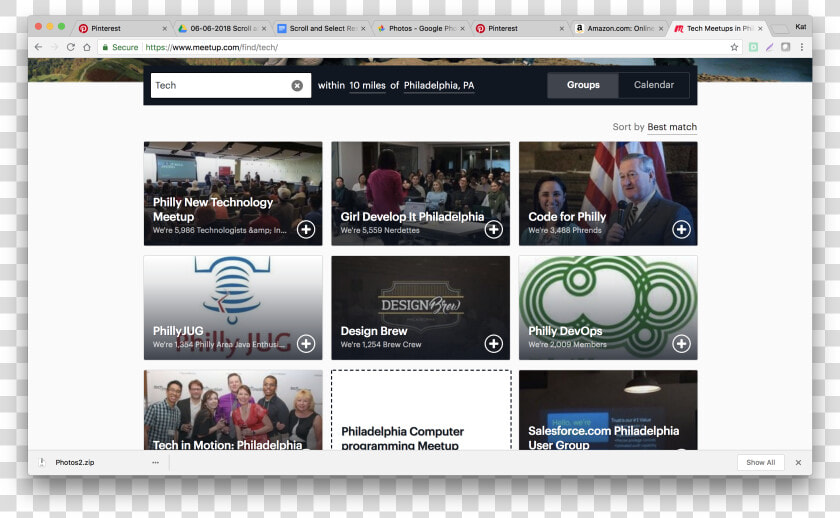Image resolution: width=840 pixels, height=518 pixels.
Task: Reload the page with refresh icon
Action: pos(71,47)
